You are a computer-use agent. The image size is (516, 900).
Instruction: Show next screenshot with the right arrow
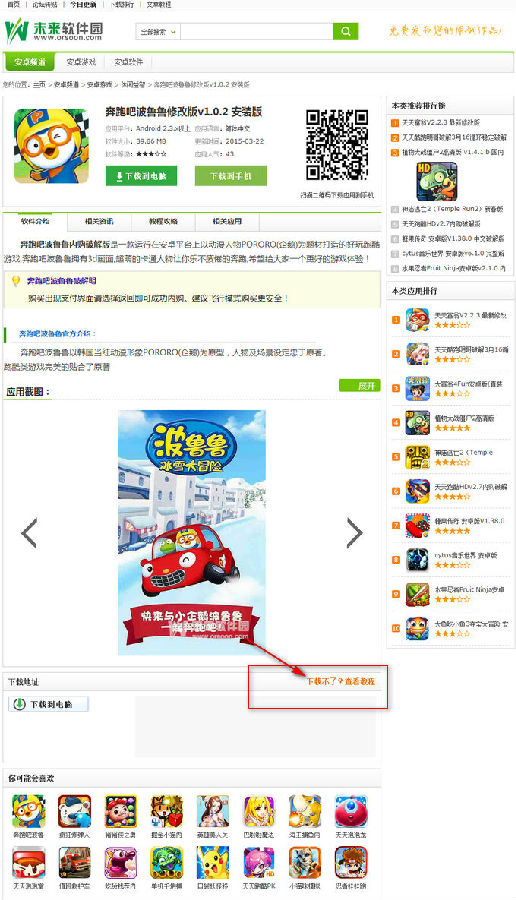point(355,533)
